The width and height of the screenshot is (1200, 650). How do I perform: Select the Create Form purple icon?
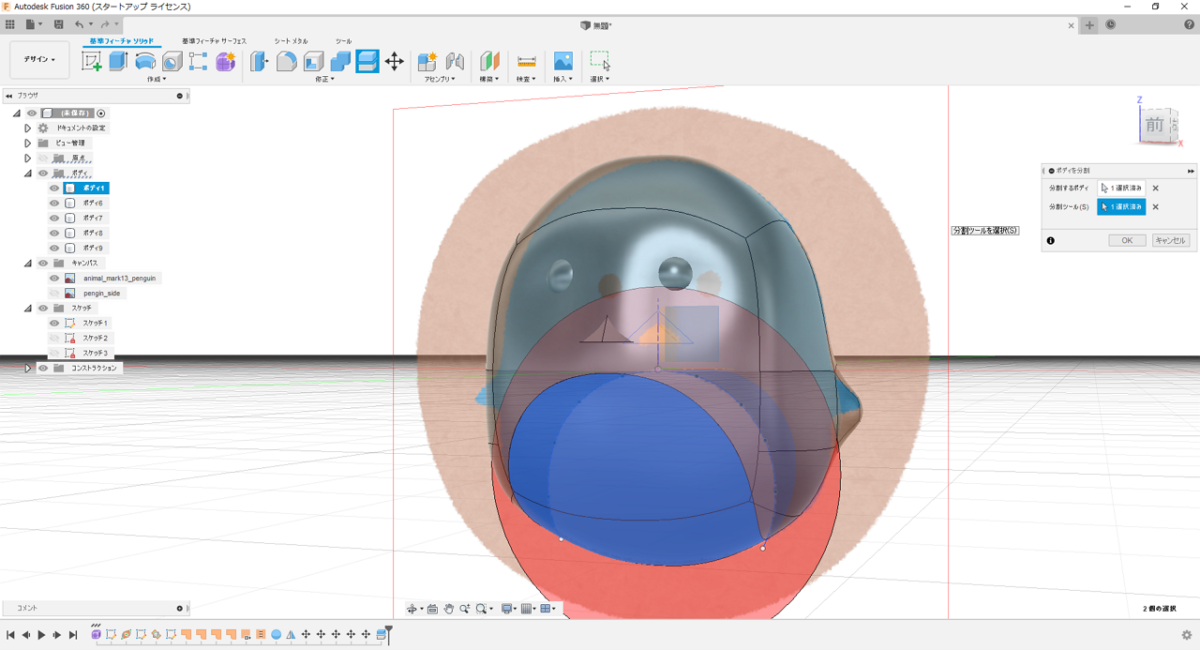(x=225, y=61)
